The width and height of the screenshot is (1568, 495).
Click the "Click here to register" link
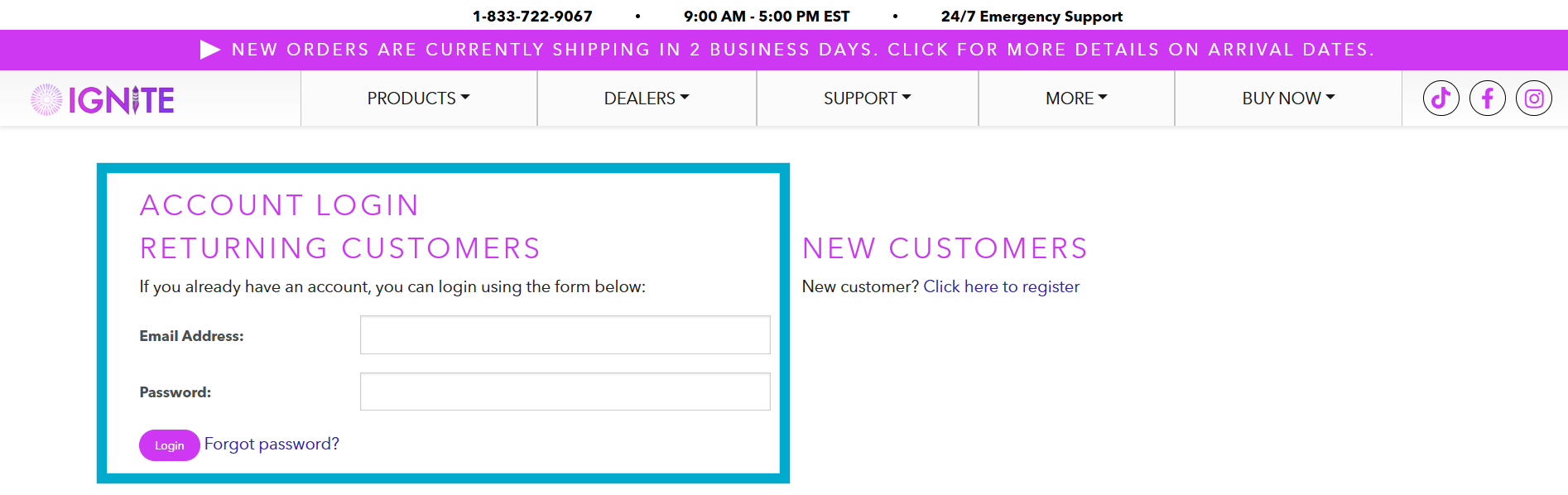point(1001,286)
